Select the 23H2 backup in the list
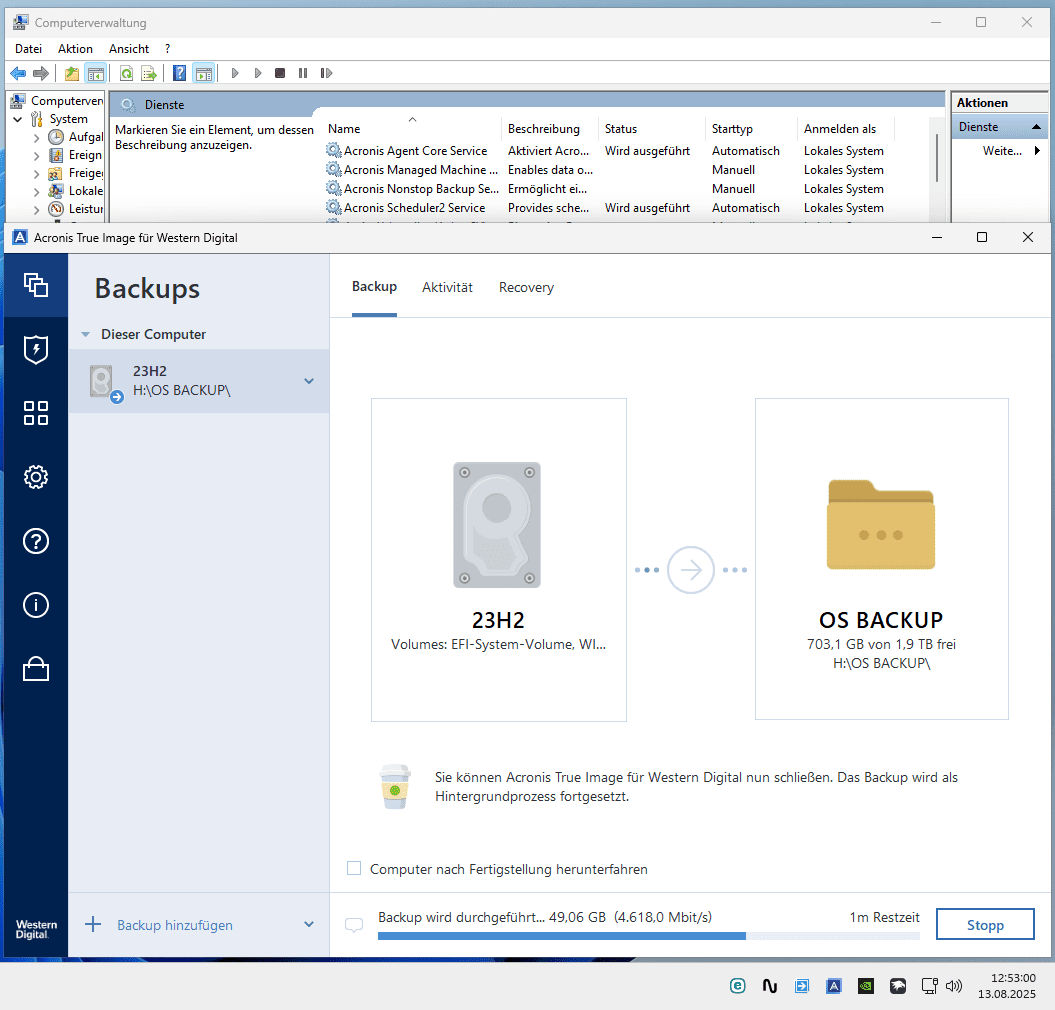1055x1010 pixels. (198, 381)
